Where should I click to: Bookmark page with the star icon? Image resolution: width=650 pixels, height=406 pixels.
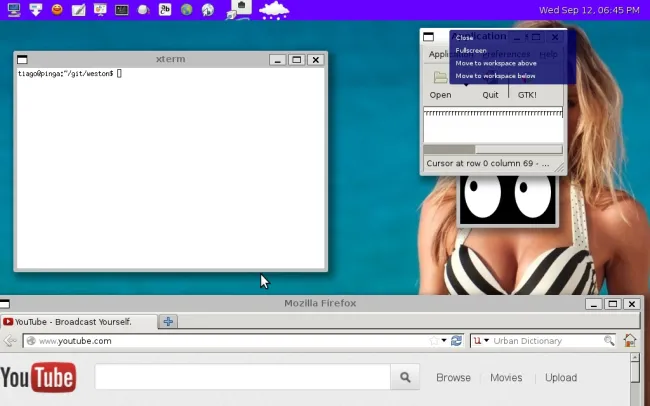434,341
